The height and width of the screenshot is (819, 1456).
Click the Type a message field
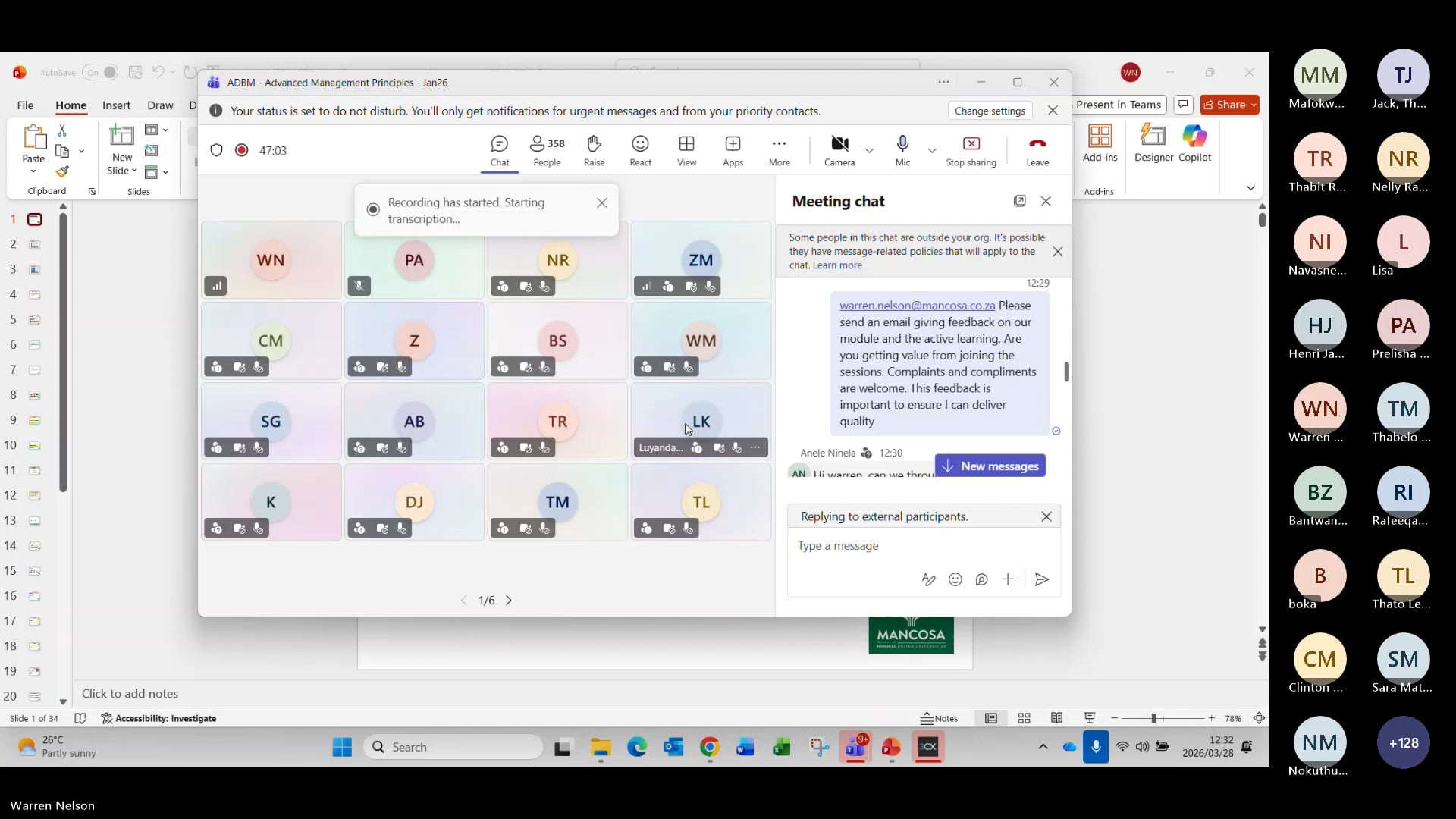924,546
